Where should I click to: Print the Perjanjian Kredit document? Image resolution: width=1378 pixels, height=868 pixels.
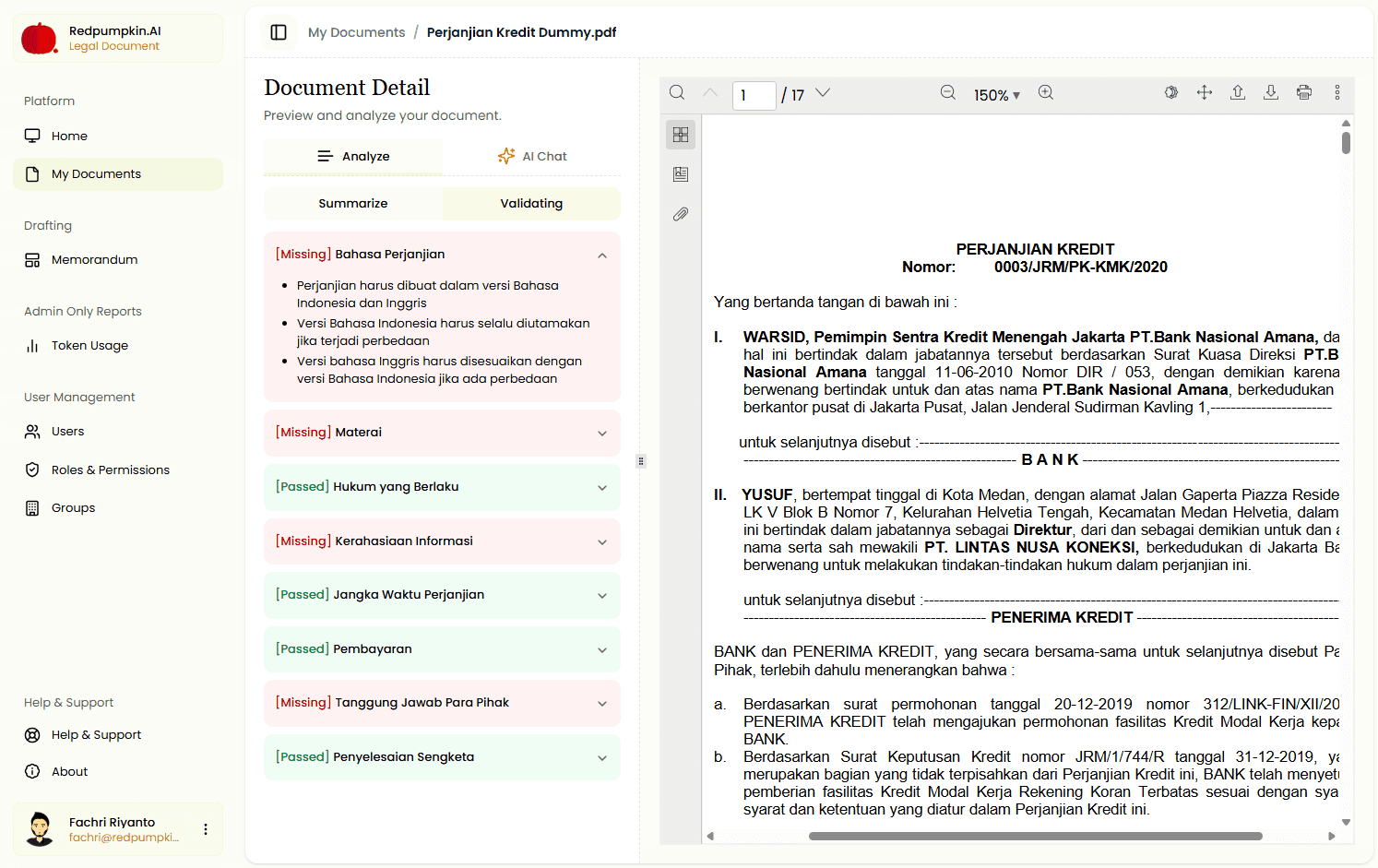[1304, 92]
